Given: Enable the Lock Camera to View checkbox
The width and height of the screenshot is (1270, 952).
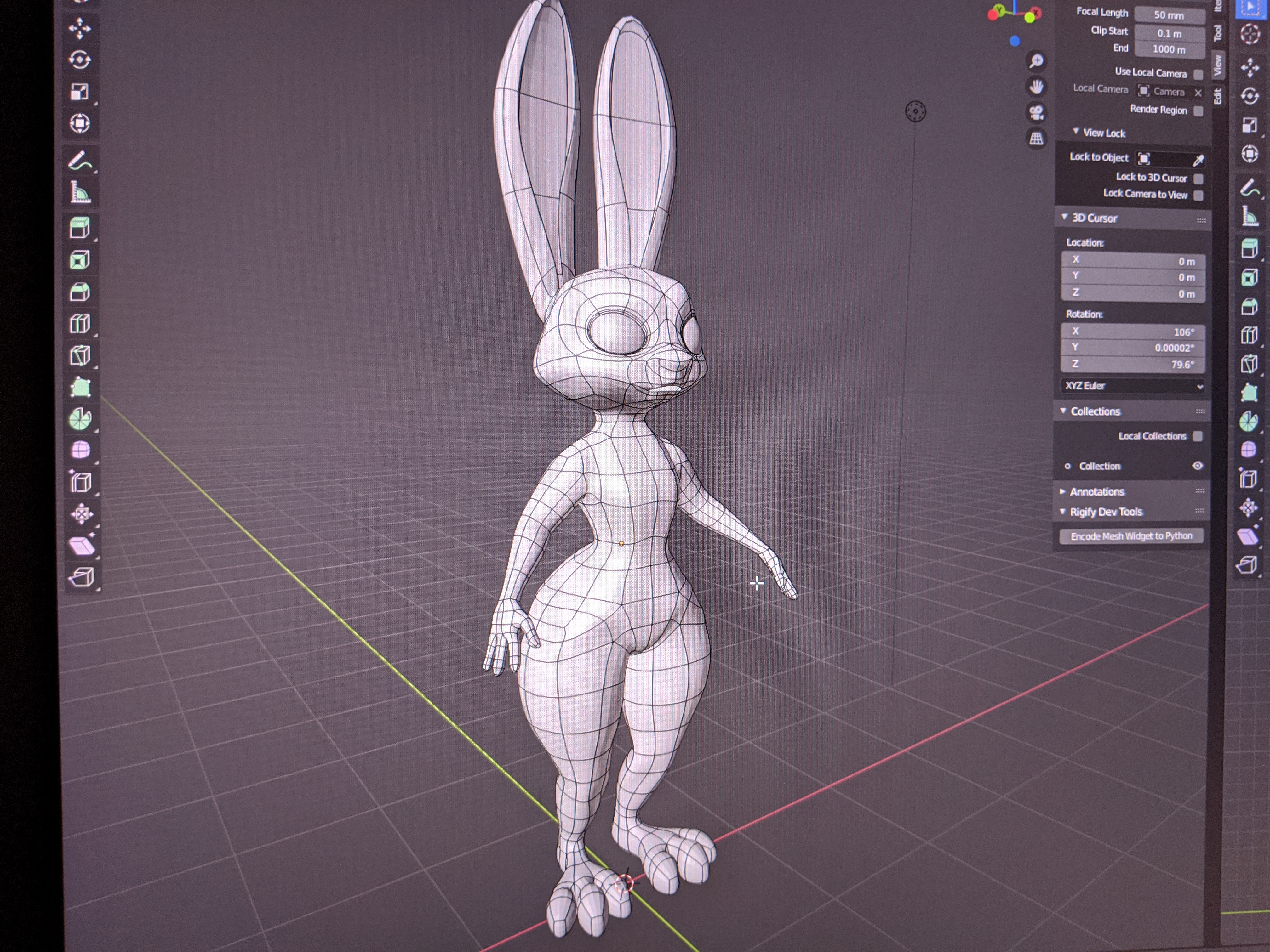Looking at the screenshot, I should click(x=1198, y=195).
